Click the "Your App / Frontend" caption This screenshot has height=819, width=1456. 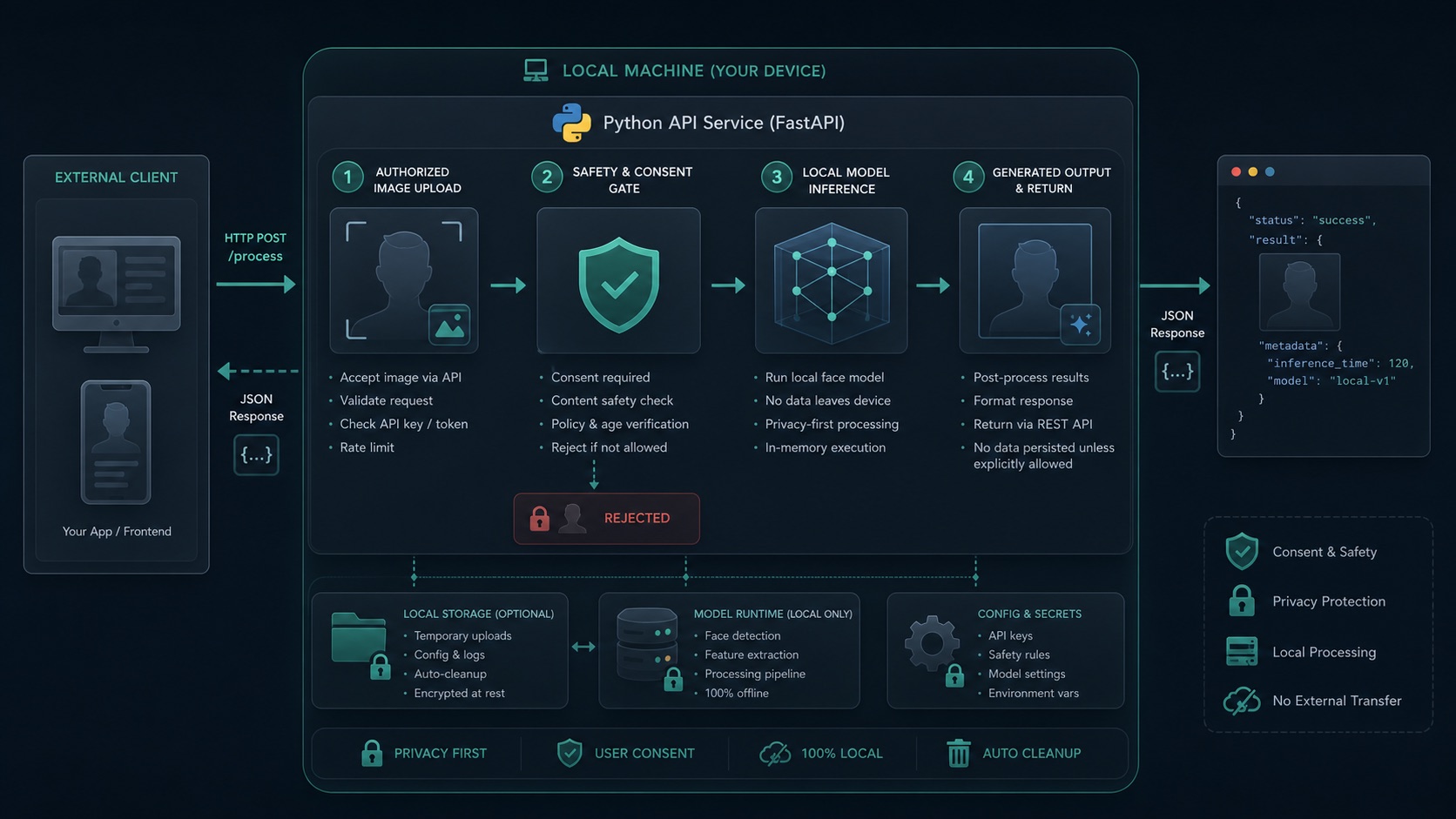click(117, 532)
